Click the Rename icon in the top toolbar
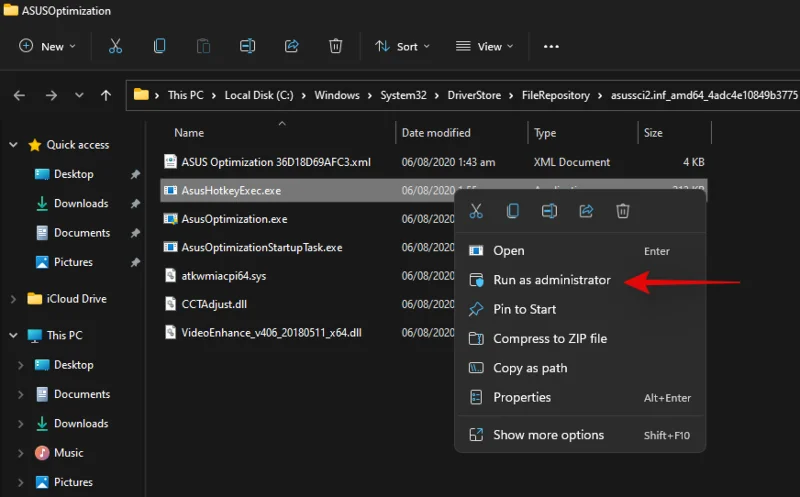Screen dimensions: 800x497 [247, 46]
